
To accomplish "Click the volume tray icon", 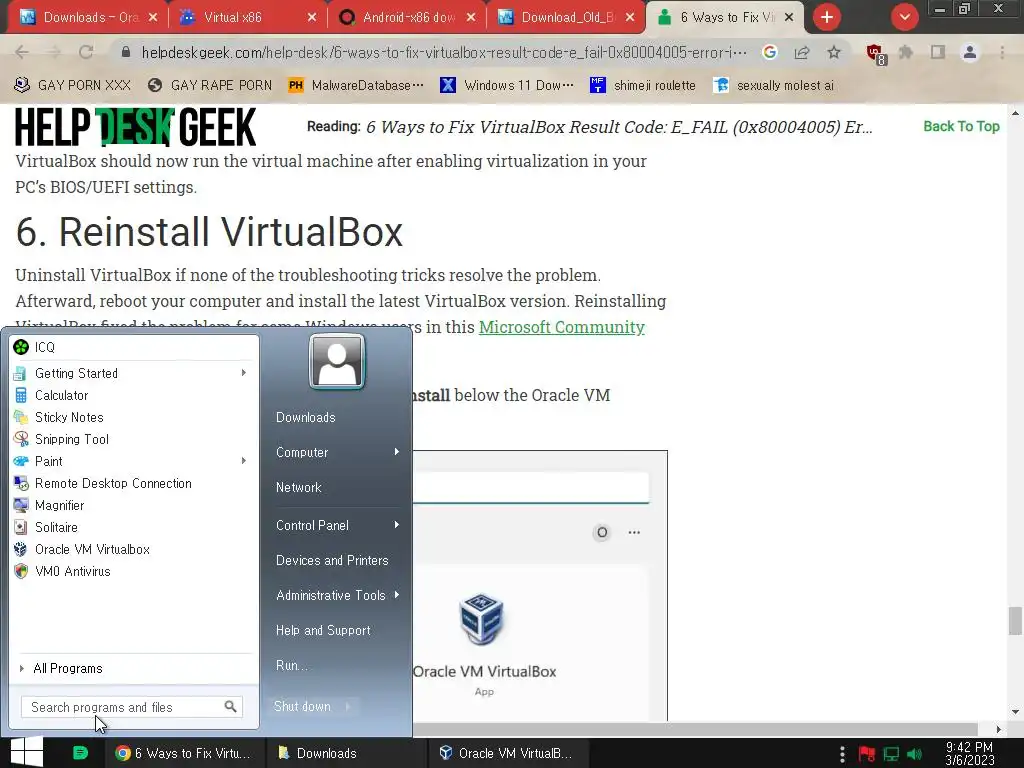I will click(x=915, y=754).
